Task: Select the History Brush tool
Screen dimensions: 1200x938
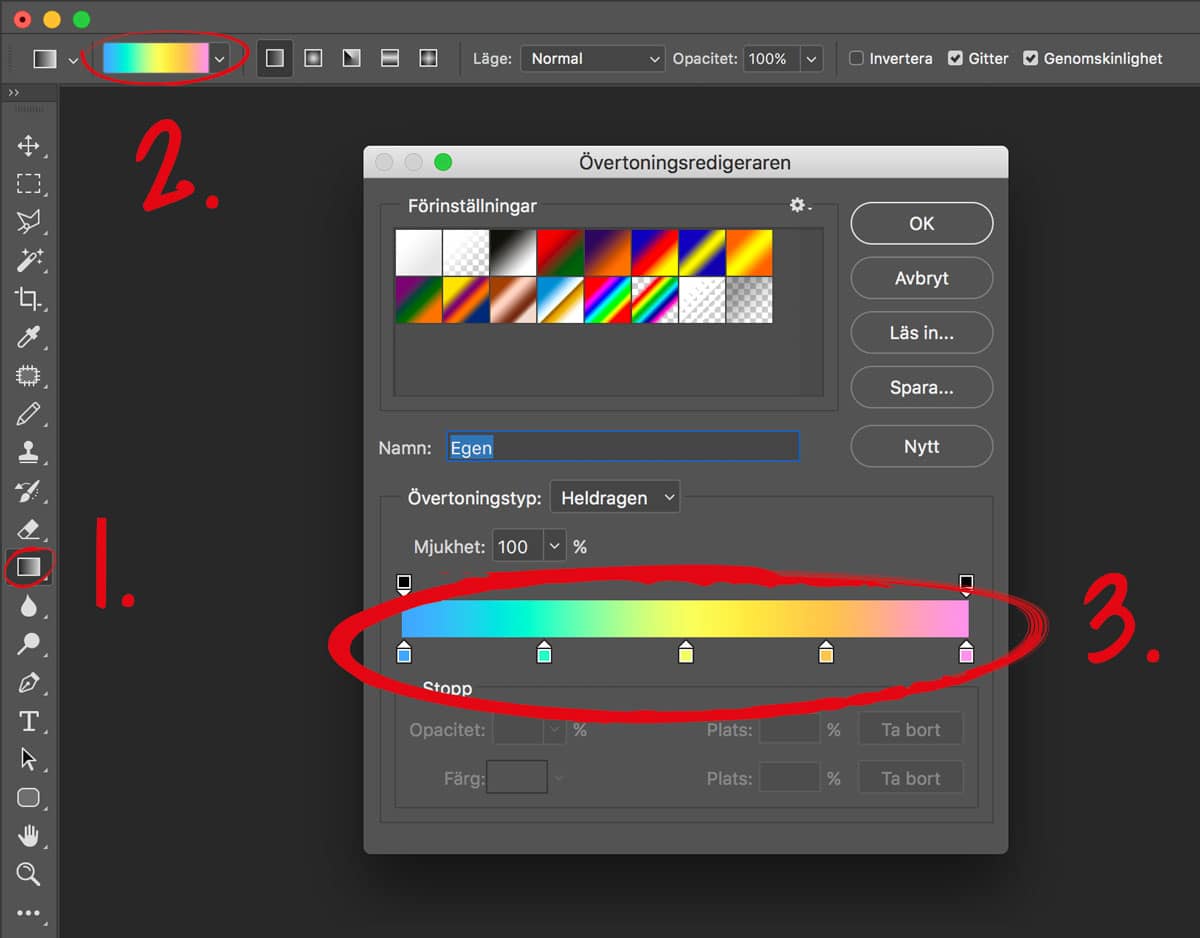Action: (28, 490)
